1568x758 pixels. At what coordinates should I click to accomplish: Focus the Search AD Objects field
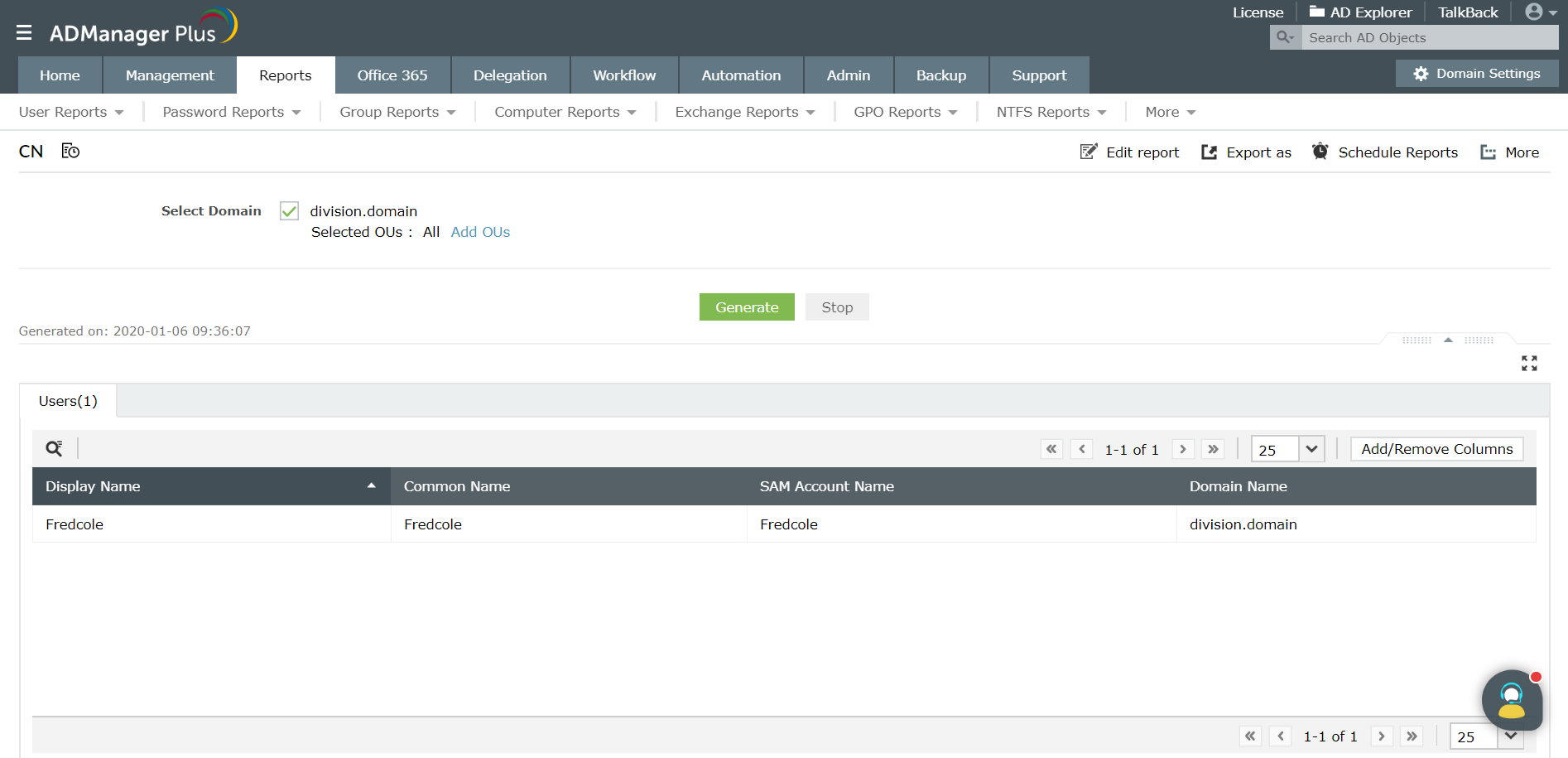1430,37
